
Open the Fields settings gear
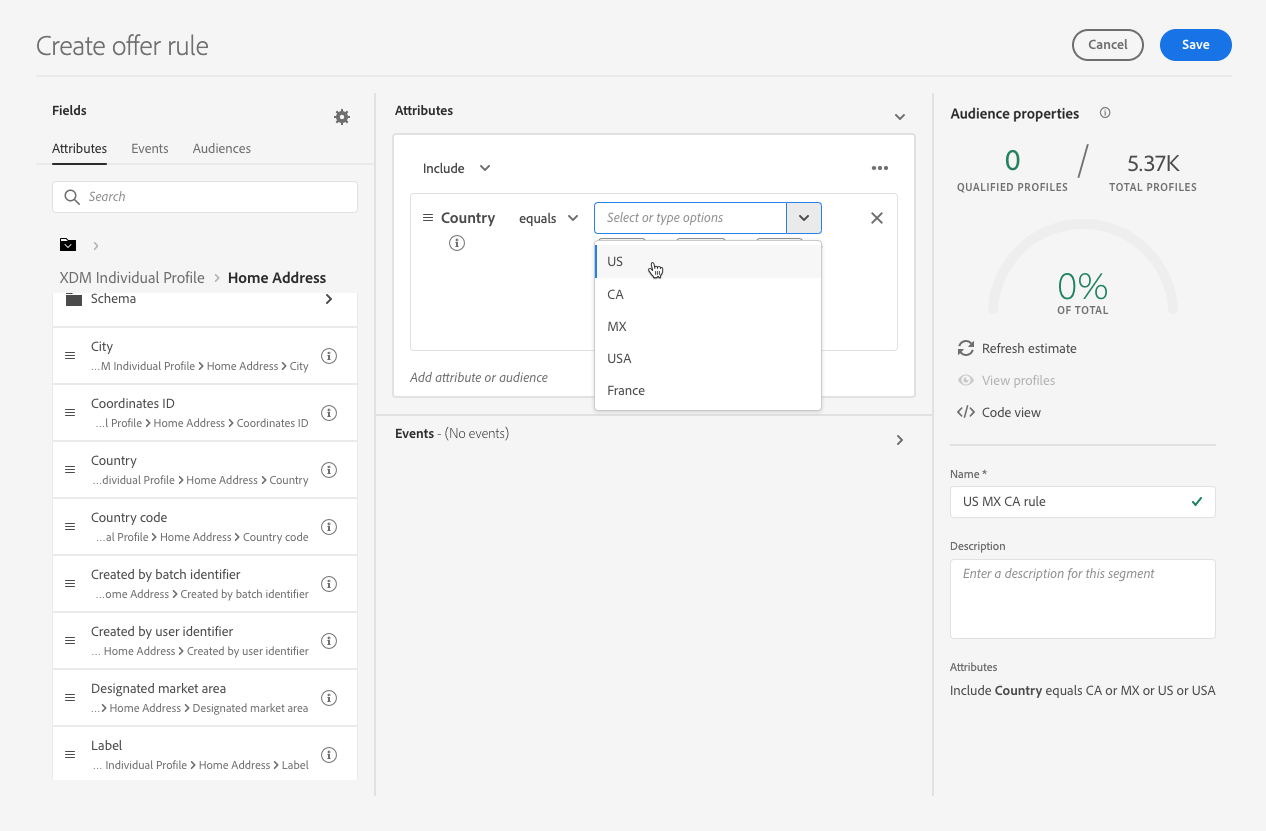tap(342, 117)
